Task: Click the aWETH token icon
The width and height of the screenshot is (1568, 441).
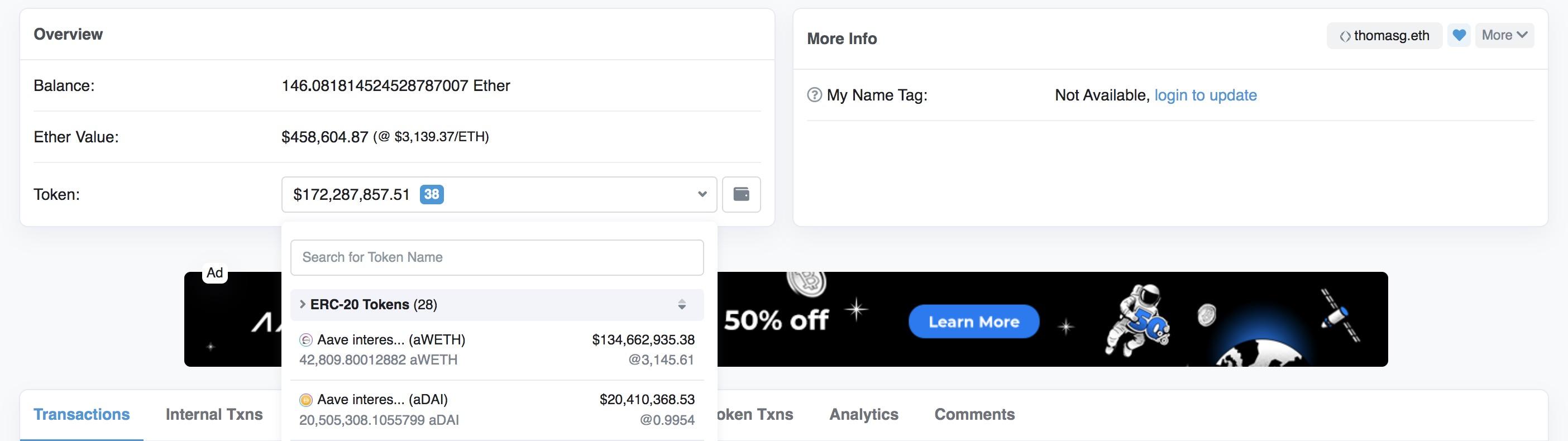Action: 305,340
